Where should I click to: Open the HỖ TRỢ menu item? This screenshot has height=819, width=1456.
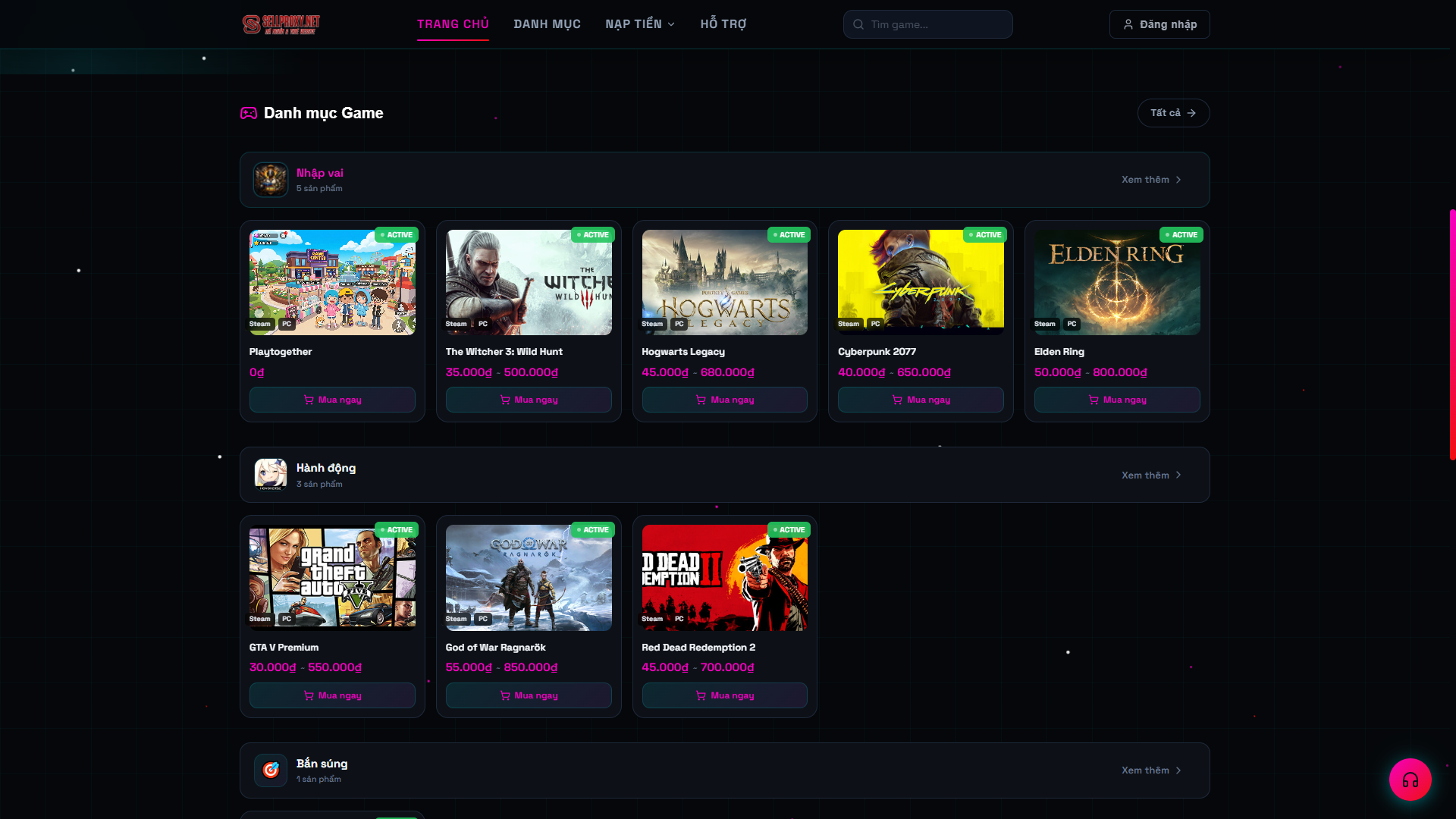(x=723, y=24)
